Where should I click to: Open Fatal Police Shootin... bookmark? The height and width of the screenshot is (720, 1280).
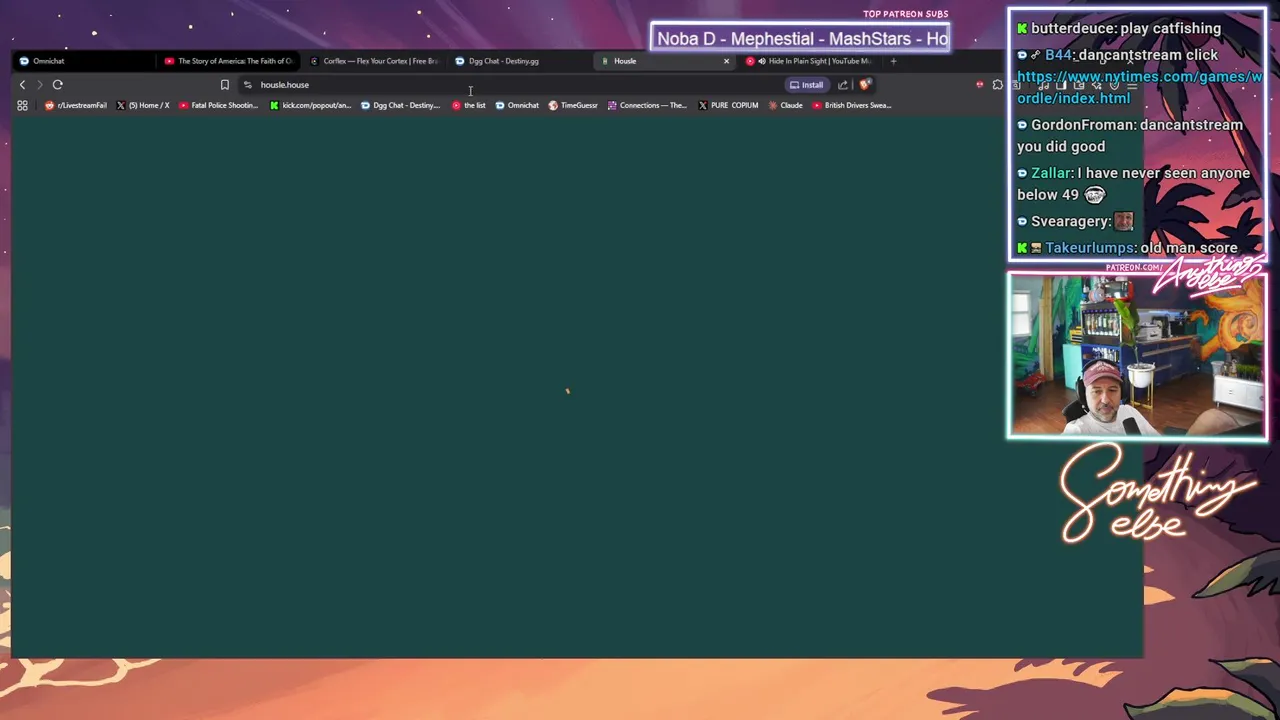218,105
